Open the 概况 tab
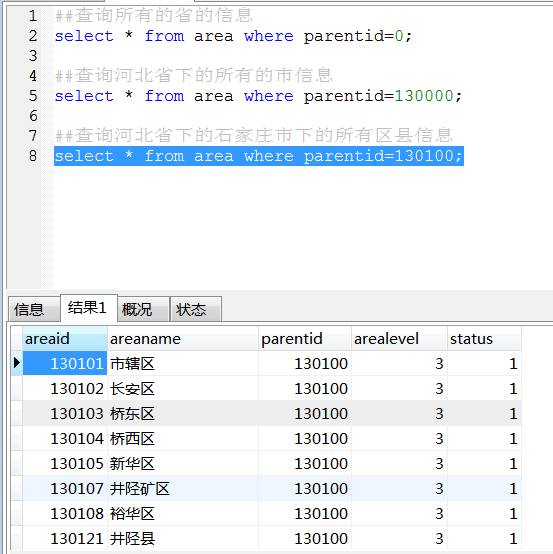The width and height of the screenshot is (553, 554). 143,310
